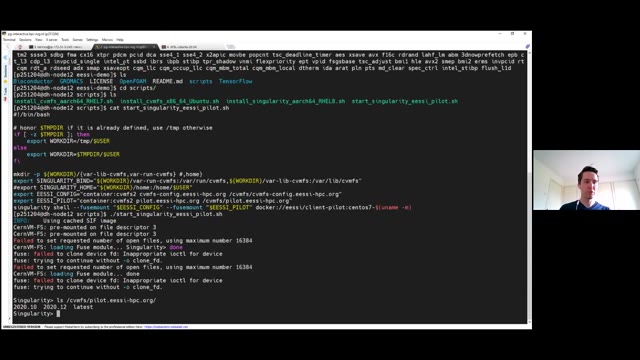Click the 'start_singularity_eessi_pilot.sh' file name in ls output
The width and height of the screenshot is (640, 360).
(x=404, y=101)
